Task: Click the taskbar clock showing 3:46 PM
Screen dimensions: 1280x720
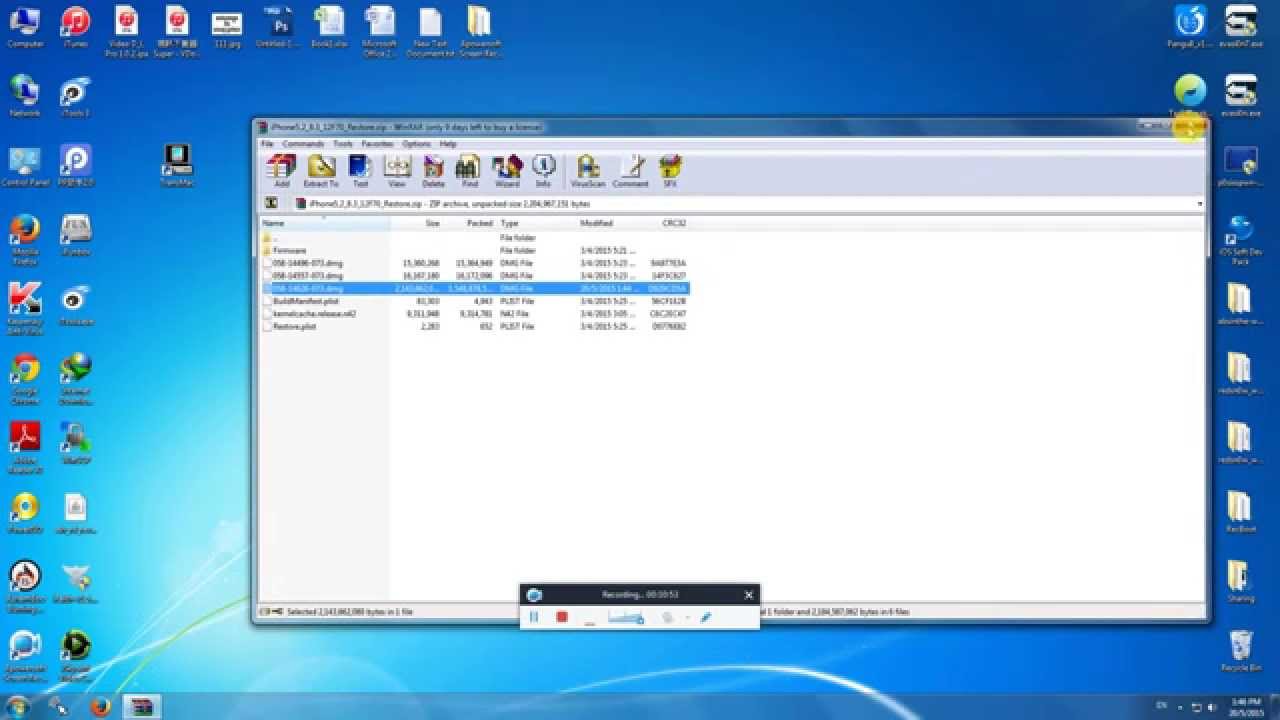Action: 1246,706
